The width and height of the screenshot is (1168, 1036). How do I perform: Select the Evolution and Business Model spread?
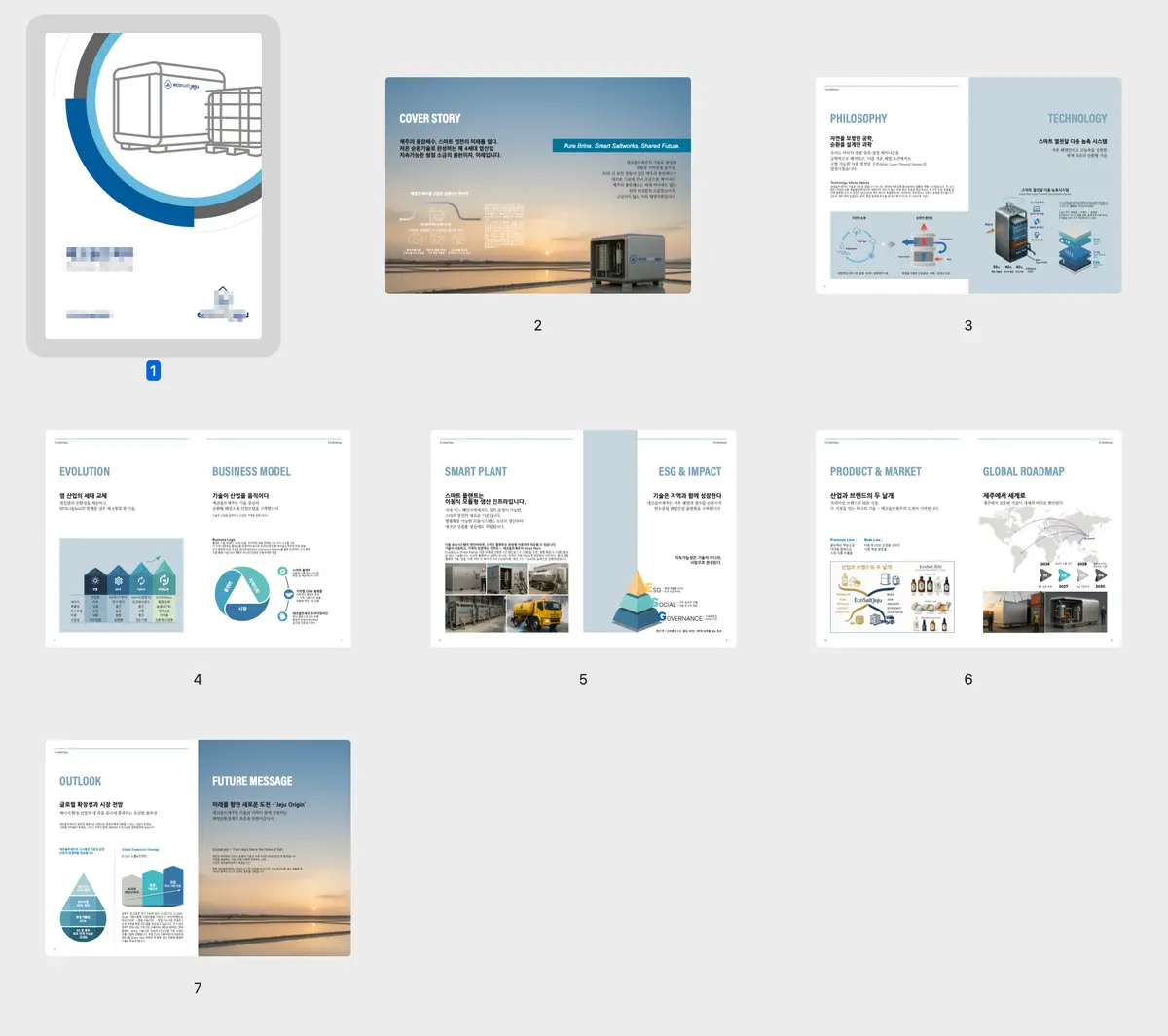pos(198,538)
